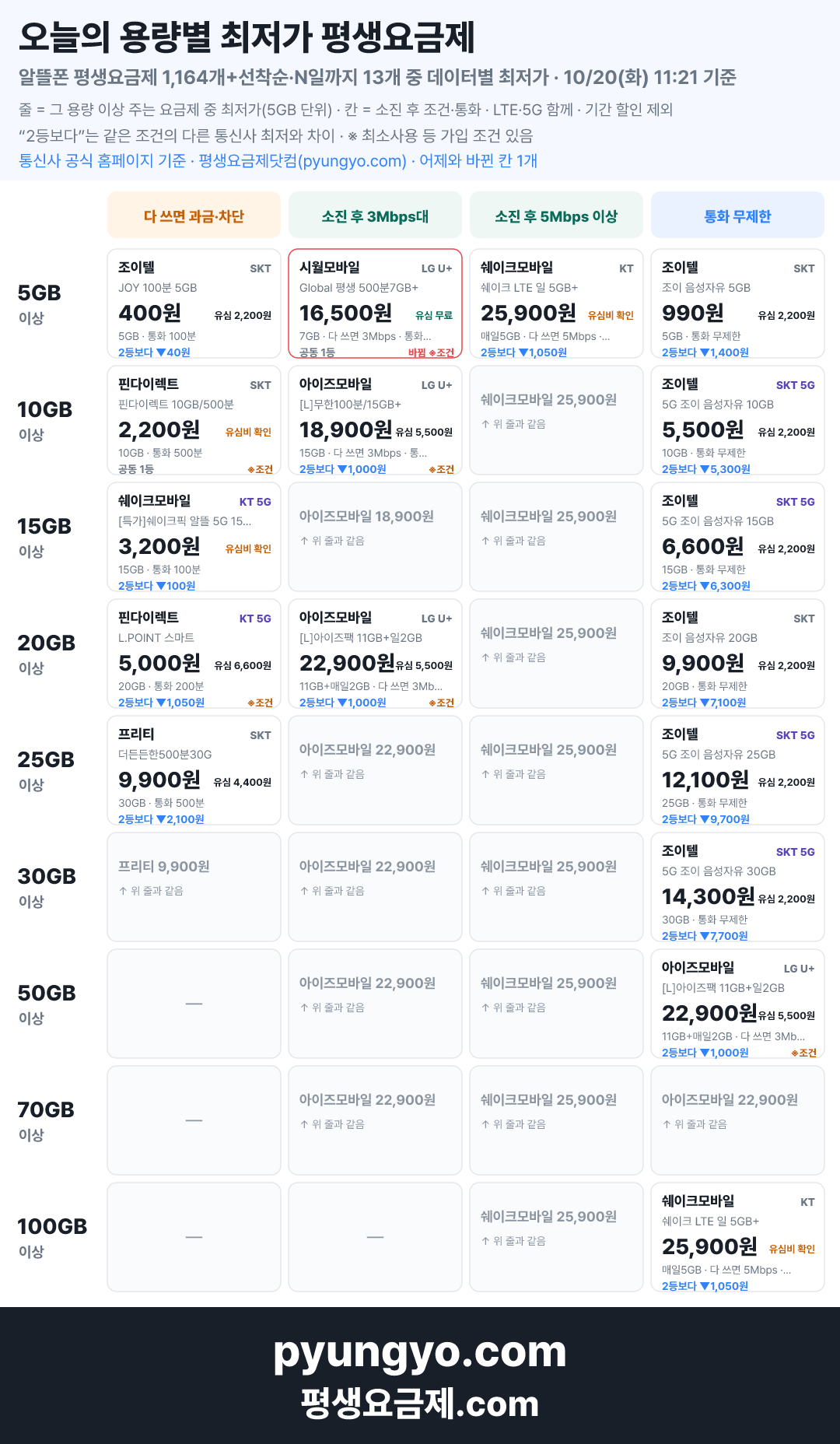Image resolution: width=840 pixels, height=1444 pixels.
Task: Click the '평생요금제.com' footer address
Action: [420, 1404]
